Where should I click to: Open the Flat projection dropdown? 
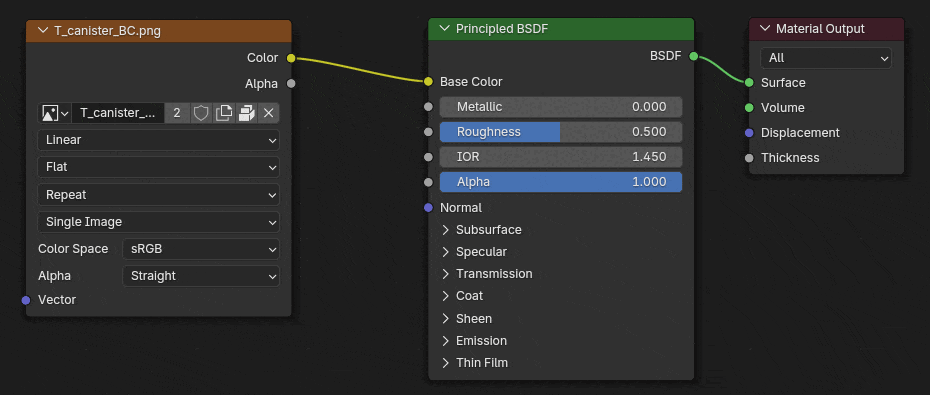(x=158, y=167)
